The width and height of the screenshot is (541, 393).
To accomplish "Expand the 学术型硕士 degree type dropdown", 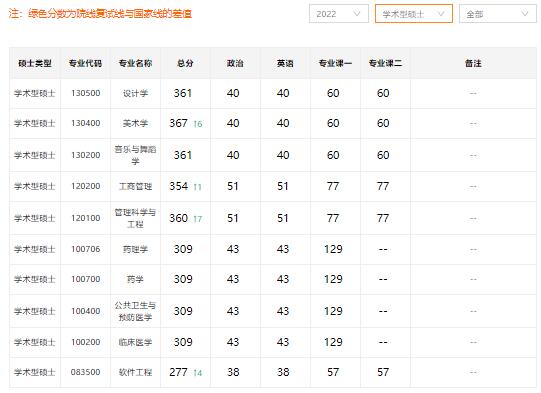I will [413, 14].
